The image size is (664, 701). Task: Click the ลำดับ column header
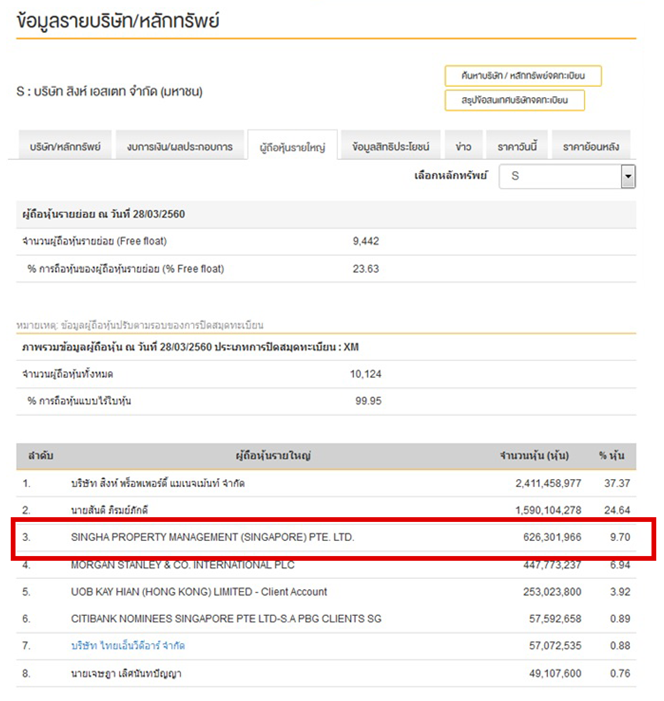click(x=40, y=455)
